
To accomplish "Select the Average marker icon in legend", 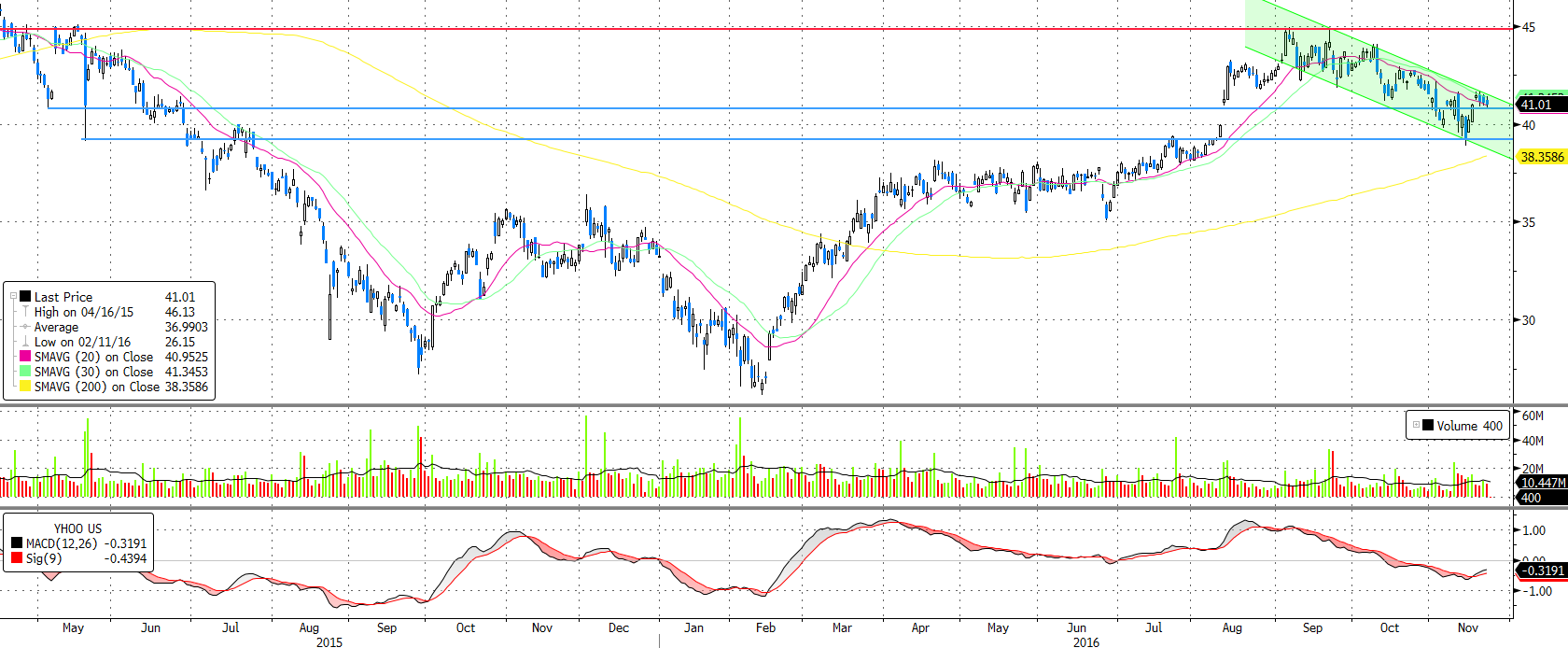I will coord(25,327).
